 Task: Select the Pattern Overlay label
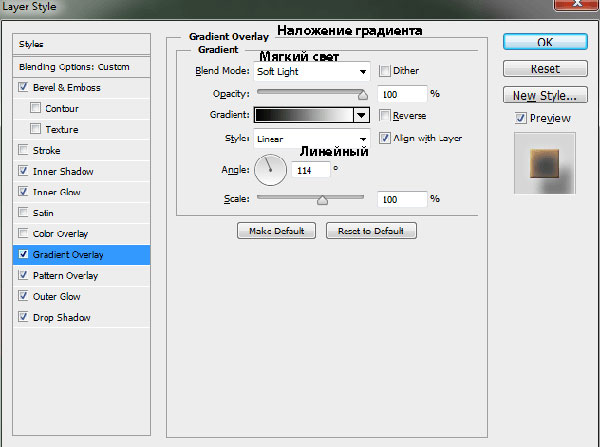(x=65, y=276)
